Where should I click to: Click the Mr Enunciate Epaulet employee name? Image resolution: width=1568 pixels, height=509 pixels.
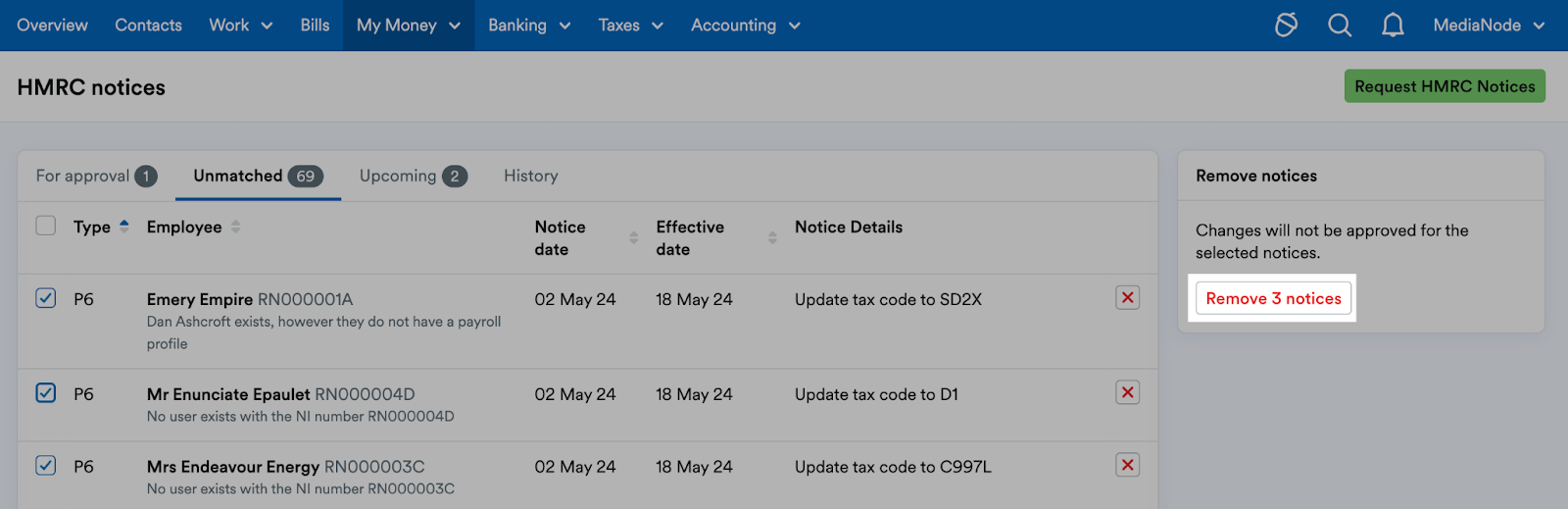[228, 394]
